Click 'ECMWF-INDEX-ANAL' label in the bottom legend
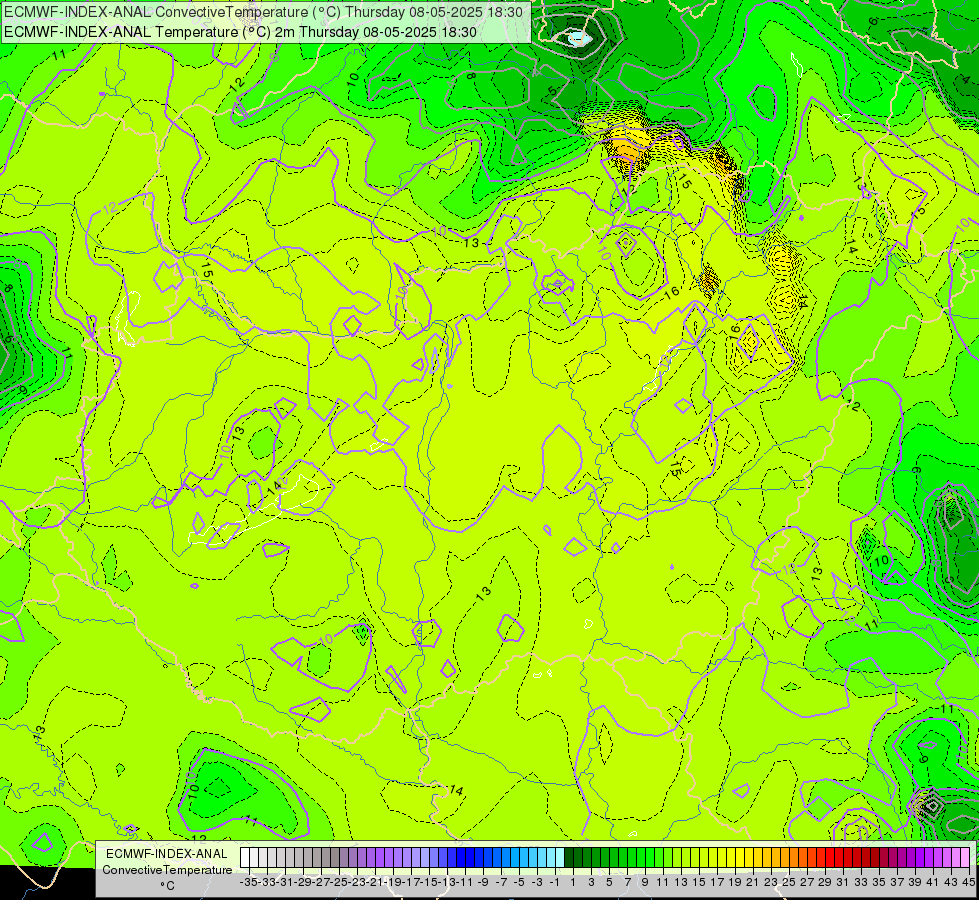This screenshot has height=900, width=979. click(x=167, y=854)
